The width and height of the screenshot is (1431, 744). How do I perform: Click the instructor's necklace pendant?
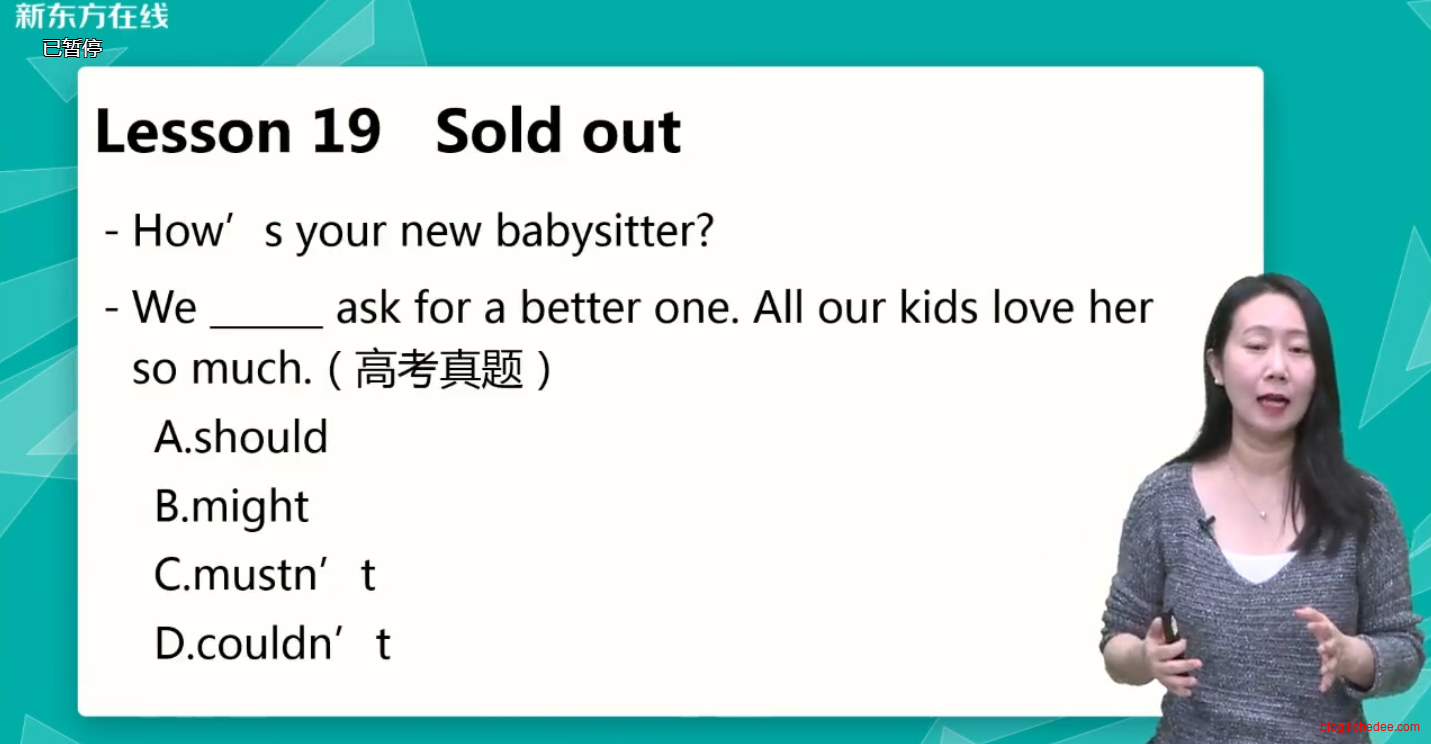pyautogui.click(x=1265, y=514)
